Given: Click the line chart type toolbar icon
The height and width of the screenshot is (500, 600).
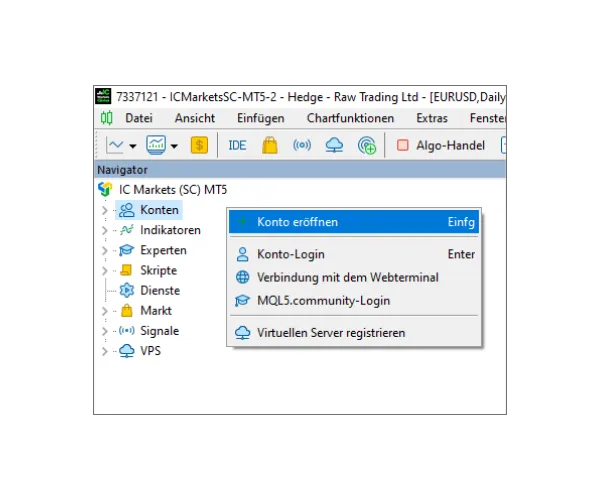Looking at the screenshot, I should (115, 145).
